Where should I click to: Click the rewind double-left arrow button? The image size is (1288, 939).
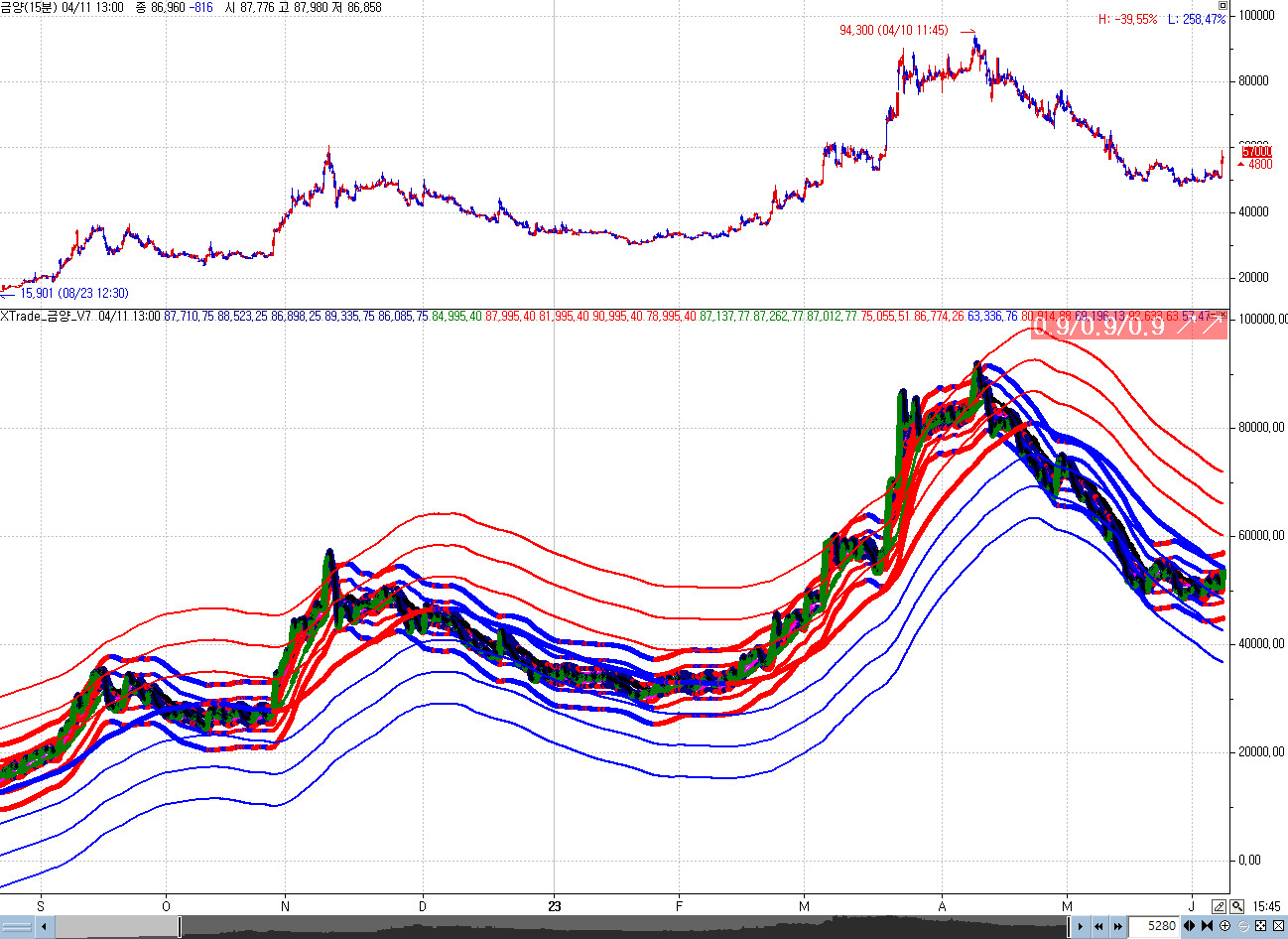pyautogui.click(x=1099, y=927)
